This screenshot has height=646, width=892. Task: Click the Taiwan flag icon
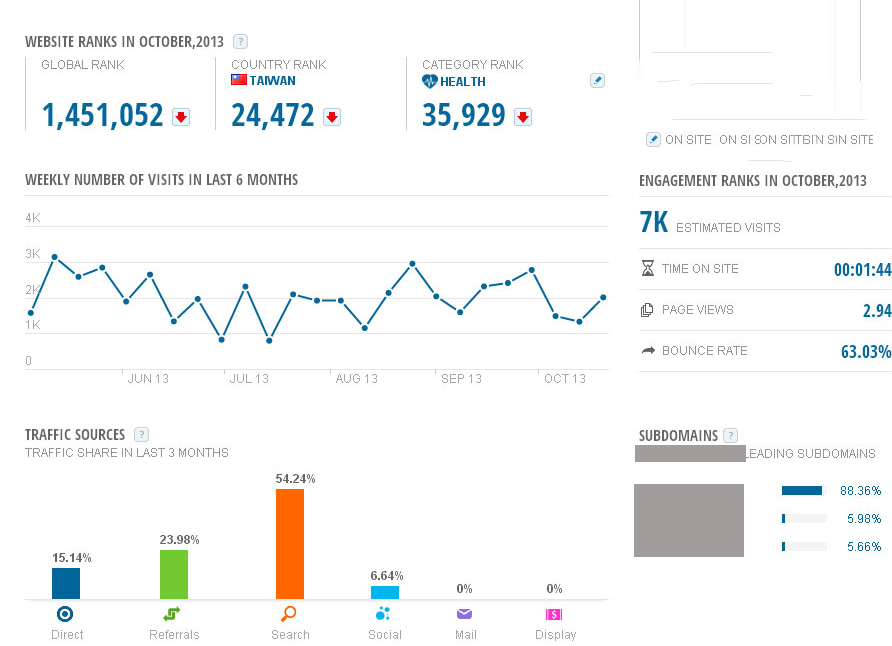pos(239,80)
